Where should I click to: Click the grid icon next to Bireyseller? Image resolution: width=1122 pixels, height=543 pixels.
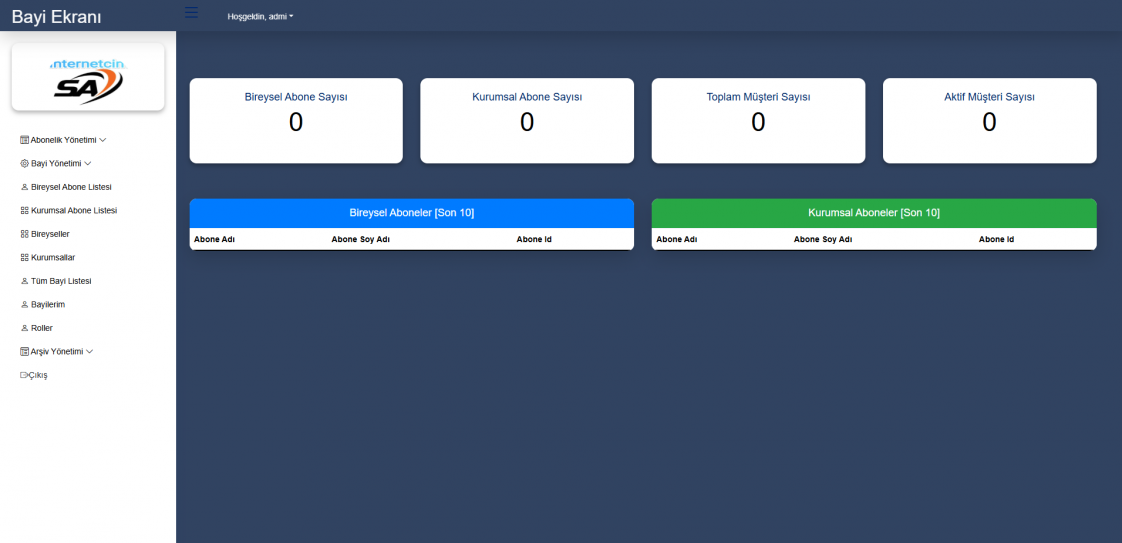click(x=25, y=234)
